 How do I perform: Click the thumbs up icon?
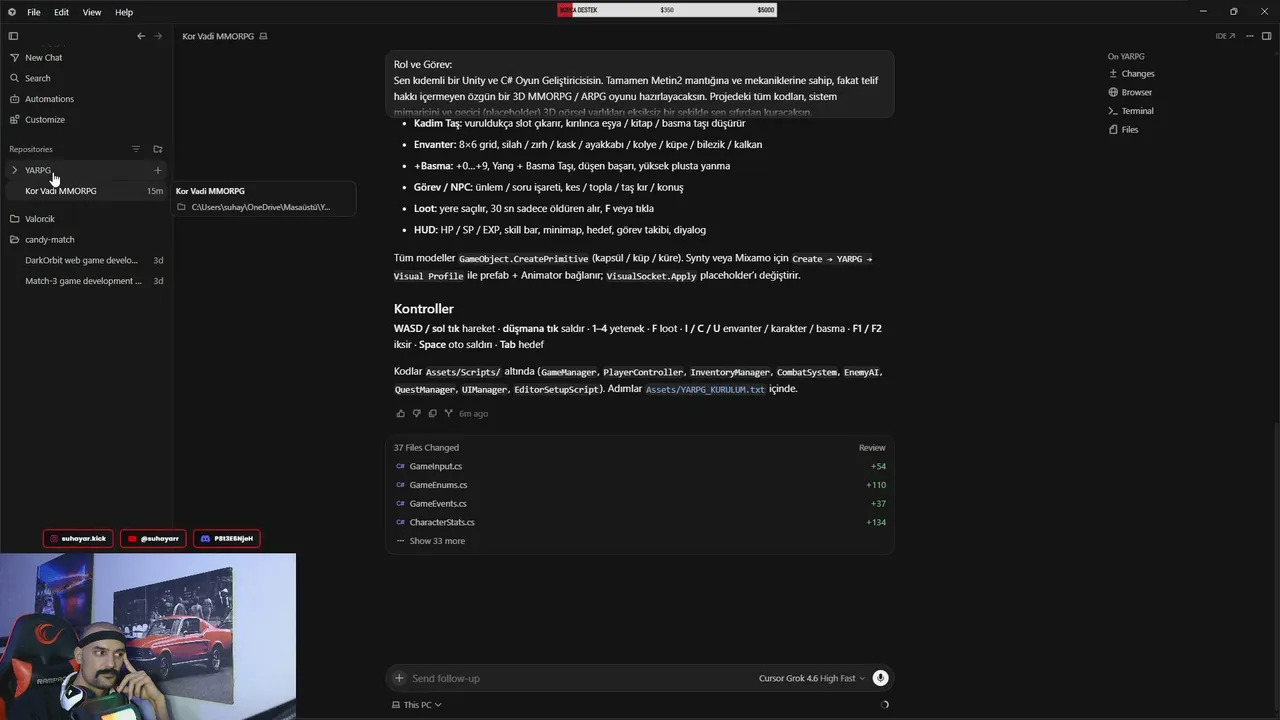point(401,413)
